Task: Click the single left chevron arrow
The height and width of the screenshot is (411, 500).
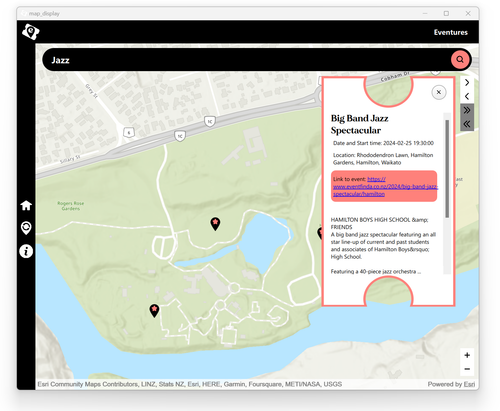Action: pyautogui.click(x=467, y=97)
